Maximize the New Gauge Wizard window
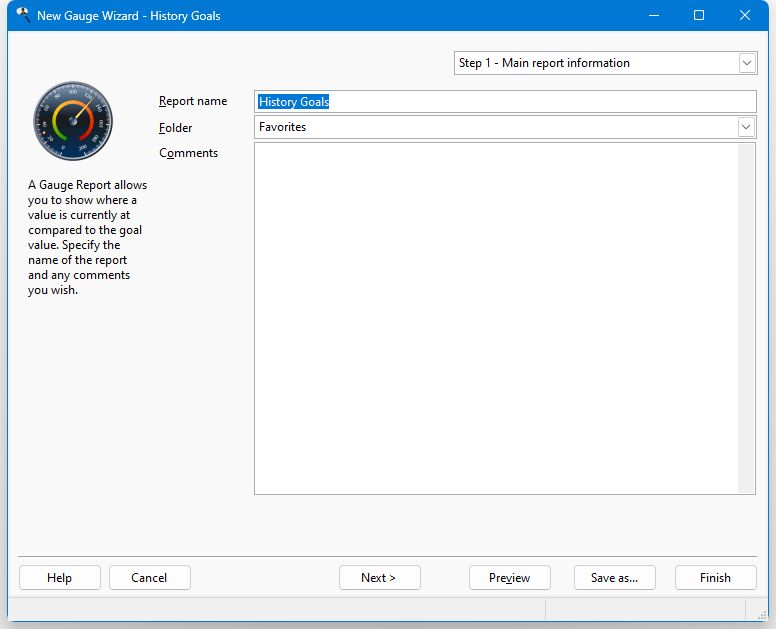 699,15
